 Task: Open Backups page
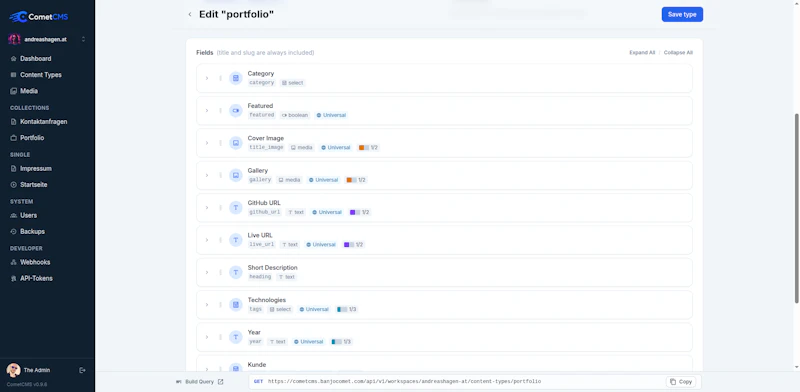click(x=33, y=232)
